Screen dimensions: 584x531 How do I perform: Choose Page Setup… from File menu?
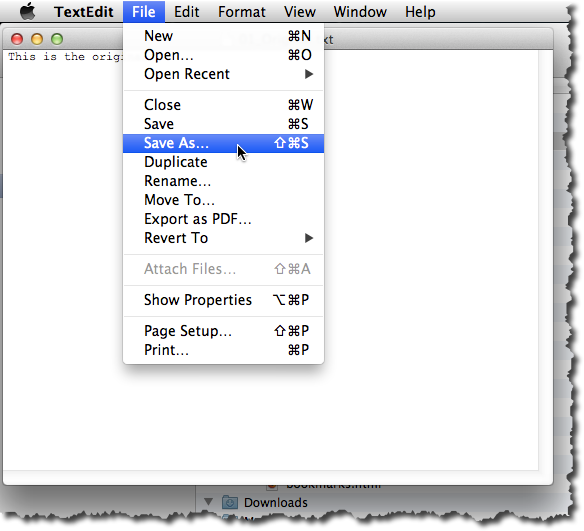[223, 331]
